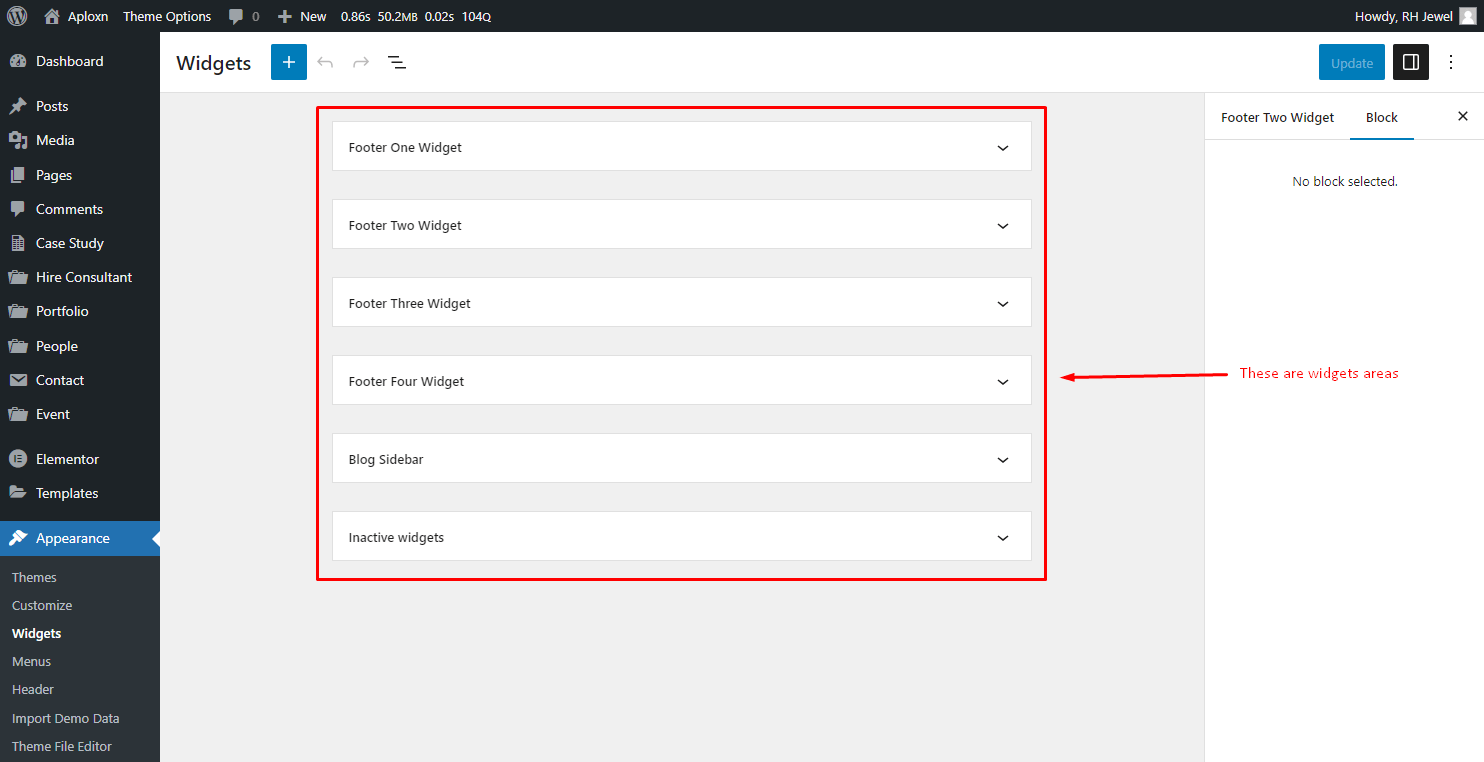Expand the Blog Sidebar chevron
The height and width of the screenshot is (762, 1484).
1003,459
